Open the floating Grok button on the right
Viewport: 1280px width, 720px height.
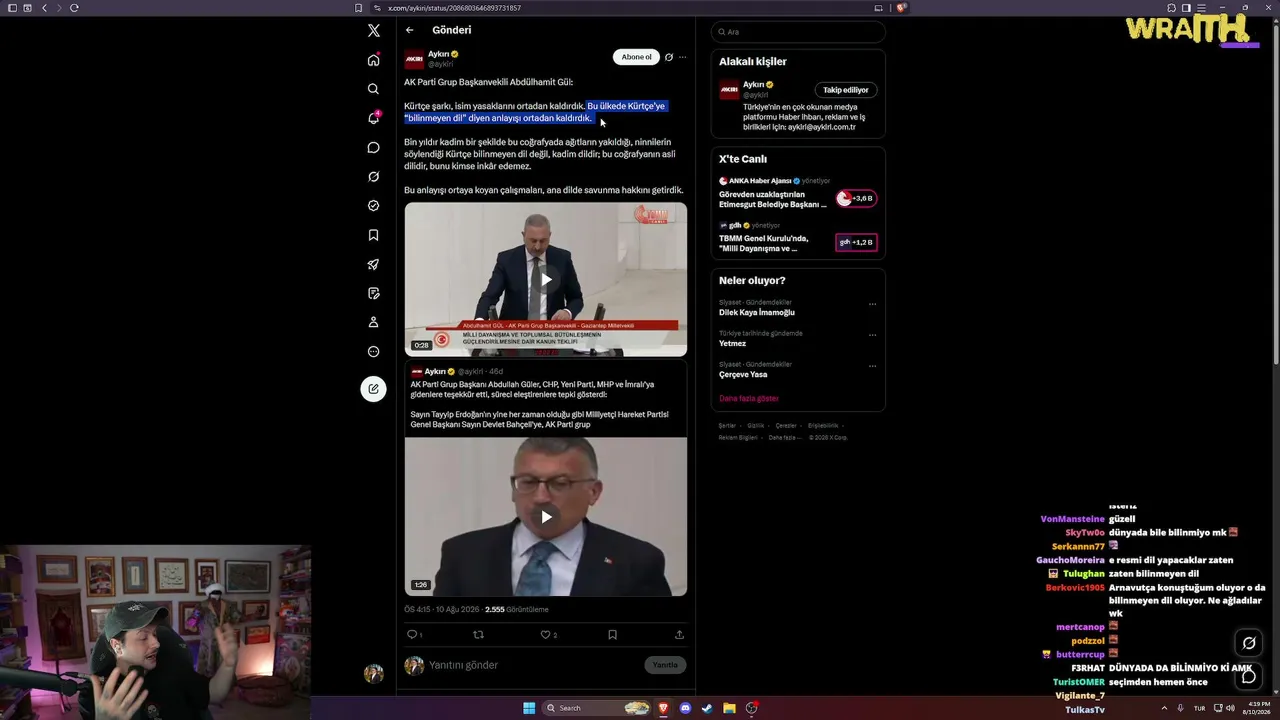pos(1248,643)
